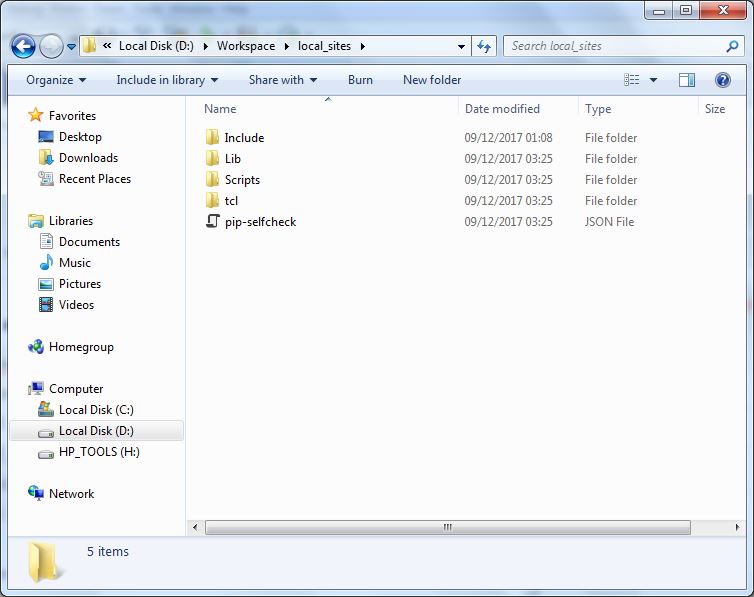The height and width of the screenshot is (597, 754).
Task: Open the Share with menu
Action: click(x=283, y=80)
